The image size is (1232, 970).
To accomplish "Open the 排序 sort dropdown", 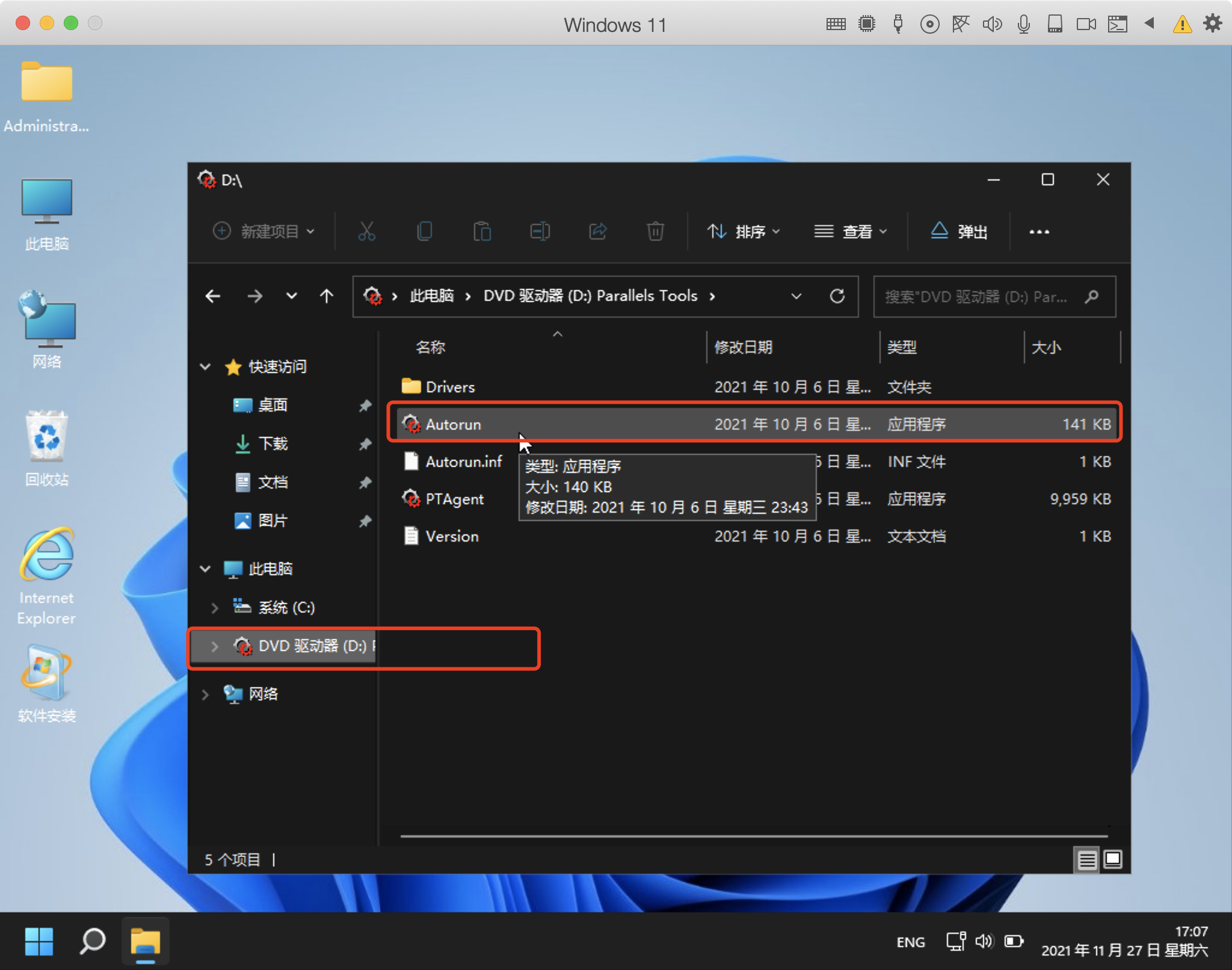I will click(x=744, y=231).
